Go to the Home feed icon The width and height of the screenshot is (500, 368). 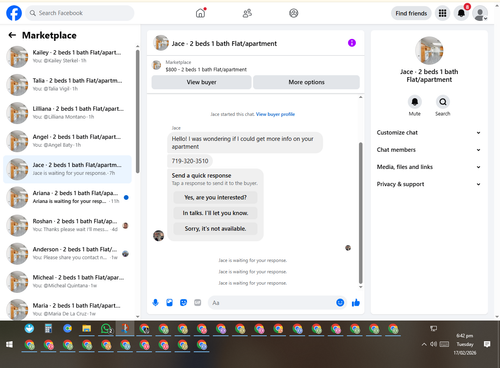[200, 13]
